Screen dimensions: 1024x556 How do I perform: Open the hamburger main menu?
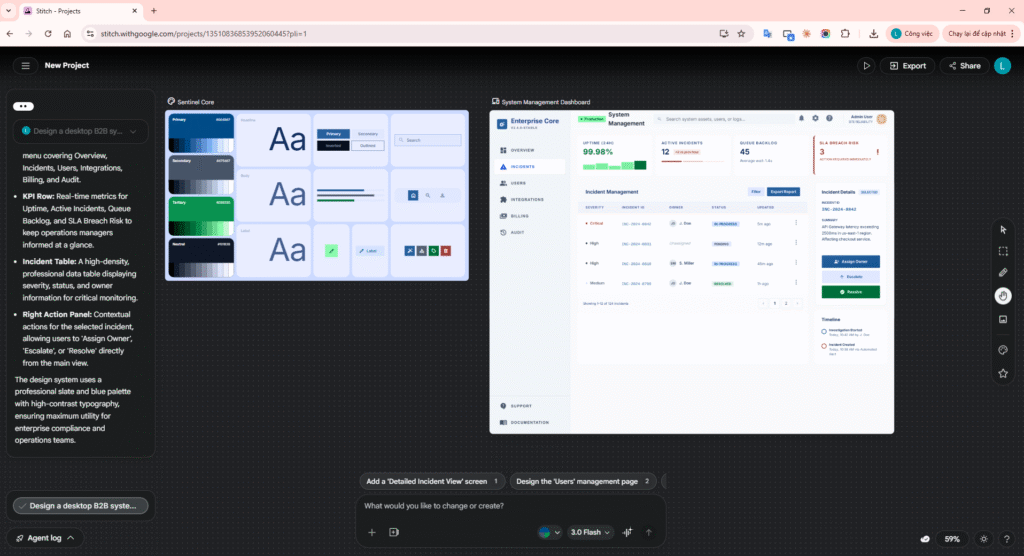click(25, 66)
